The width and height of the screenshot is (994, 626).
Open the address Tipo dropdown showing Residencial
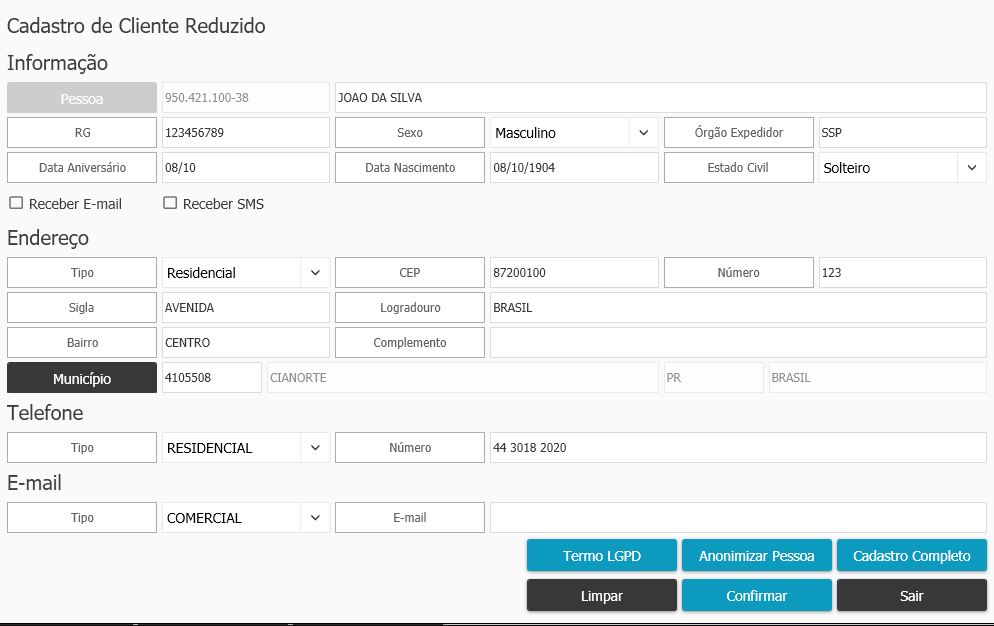245,273
